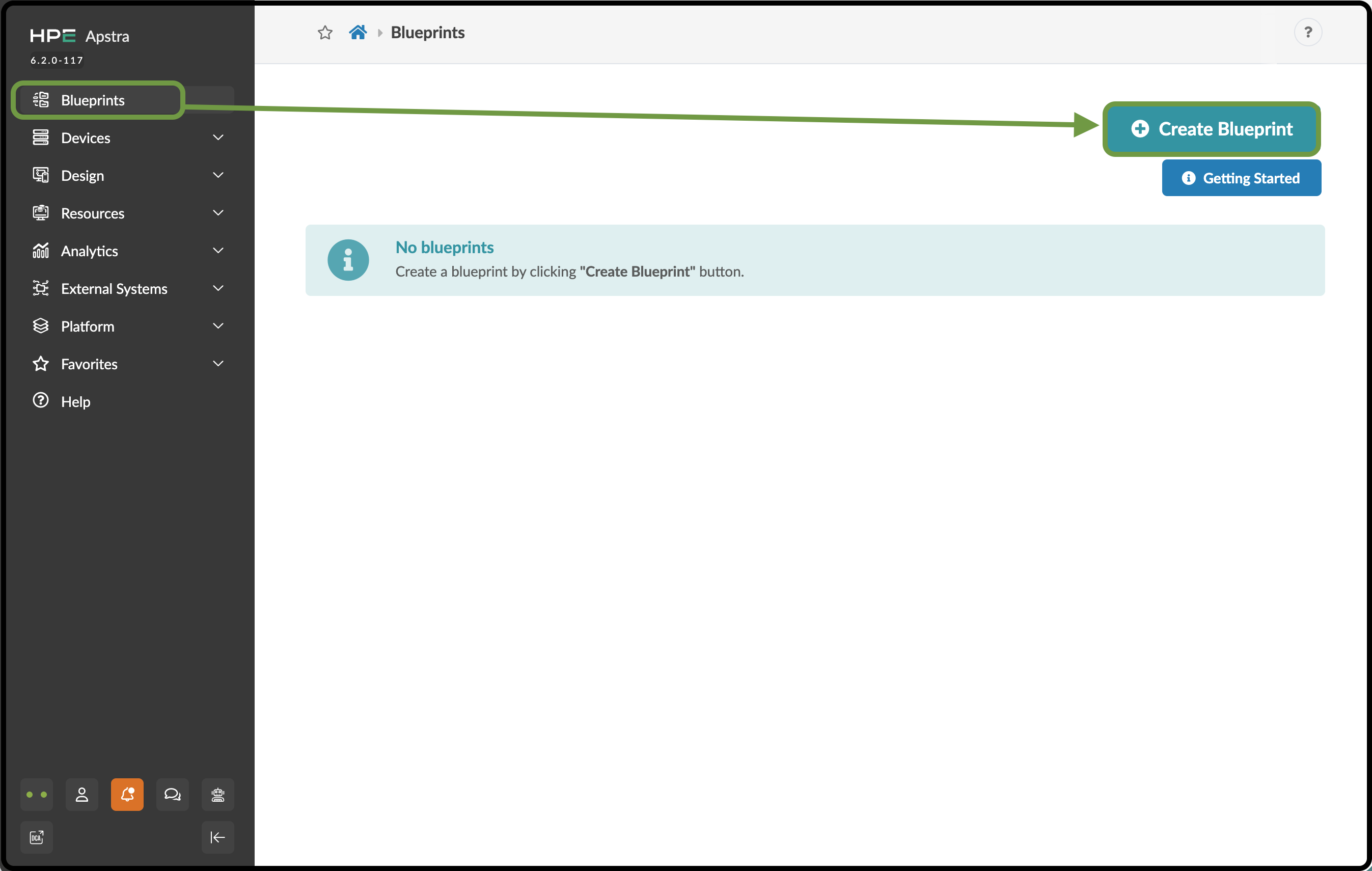Click the Design icon in sidebar
The width and height of the screenshot is (1372, 871).
click(40, 176)
